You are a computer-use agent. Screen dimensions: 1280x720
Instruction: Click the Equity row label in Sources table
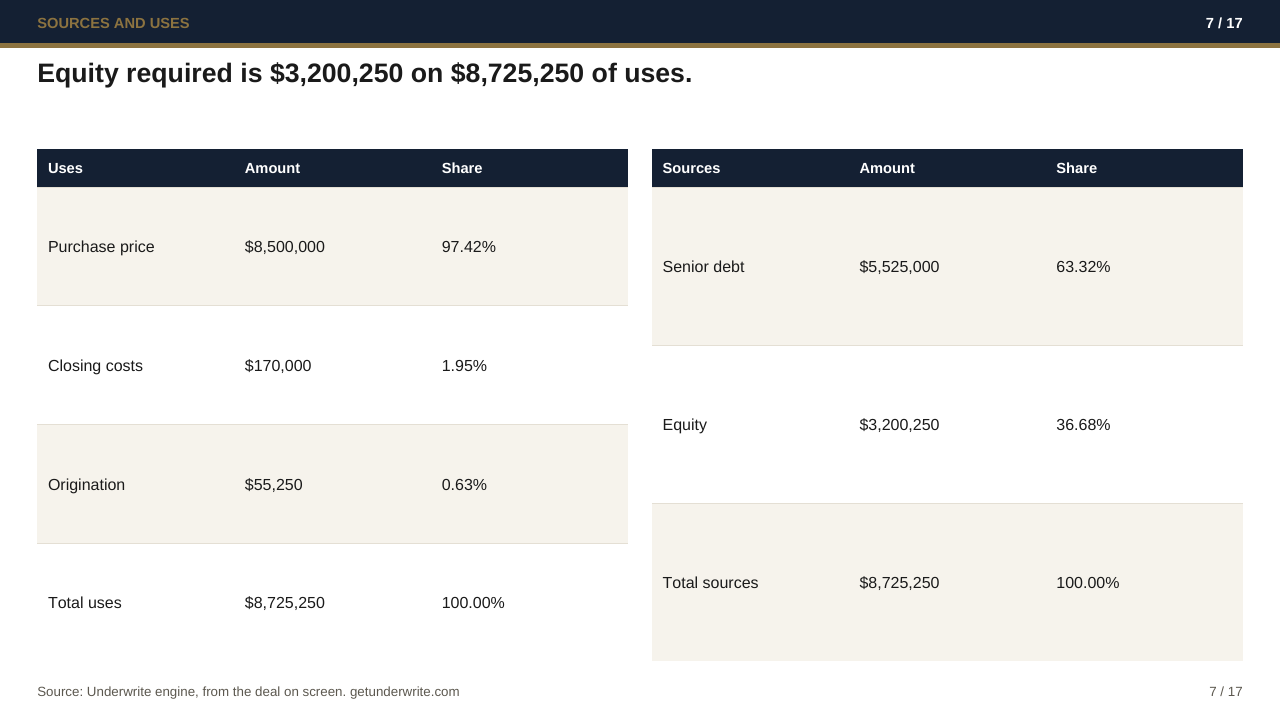tap(685, 425)
